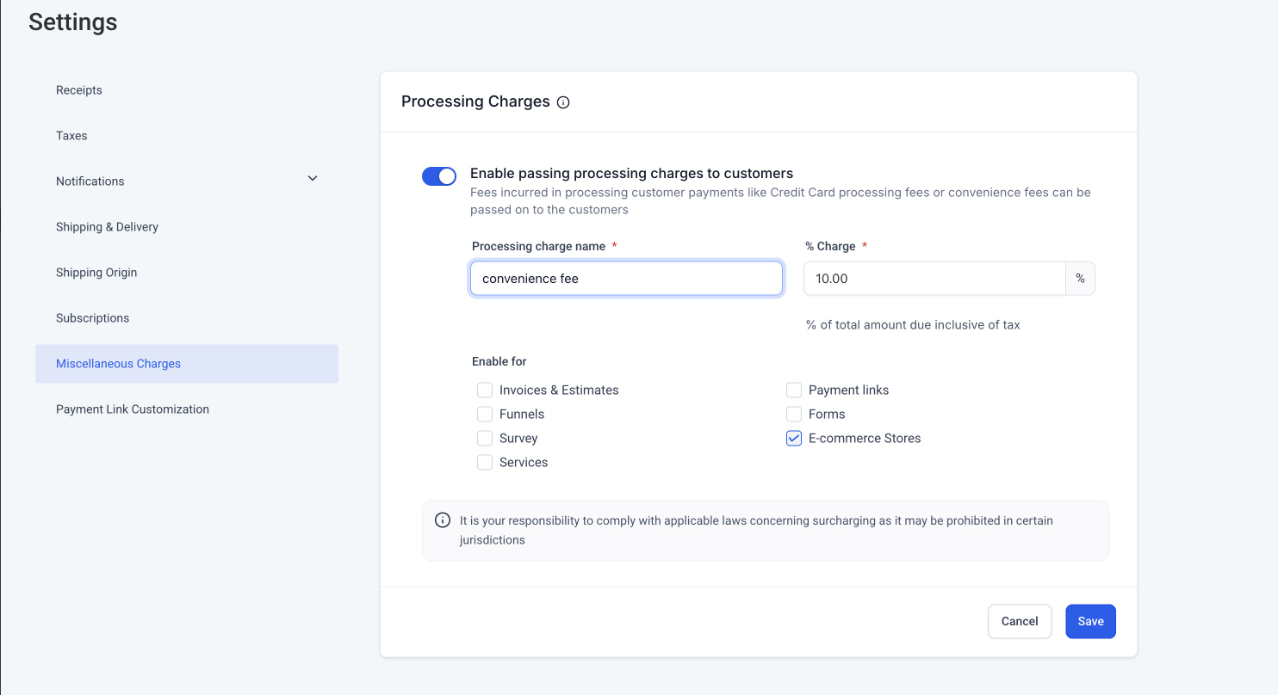The image size is (1278, 695).
Task: Save the processing charges settings
Action: point(1090,621)
